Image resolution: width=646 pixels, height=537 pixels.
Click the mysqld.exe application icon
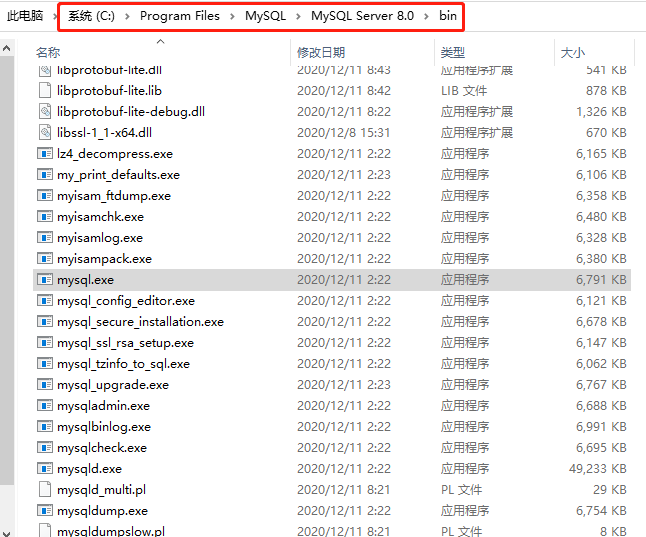coord(44,469)
